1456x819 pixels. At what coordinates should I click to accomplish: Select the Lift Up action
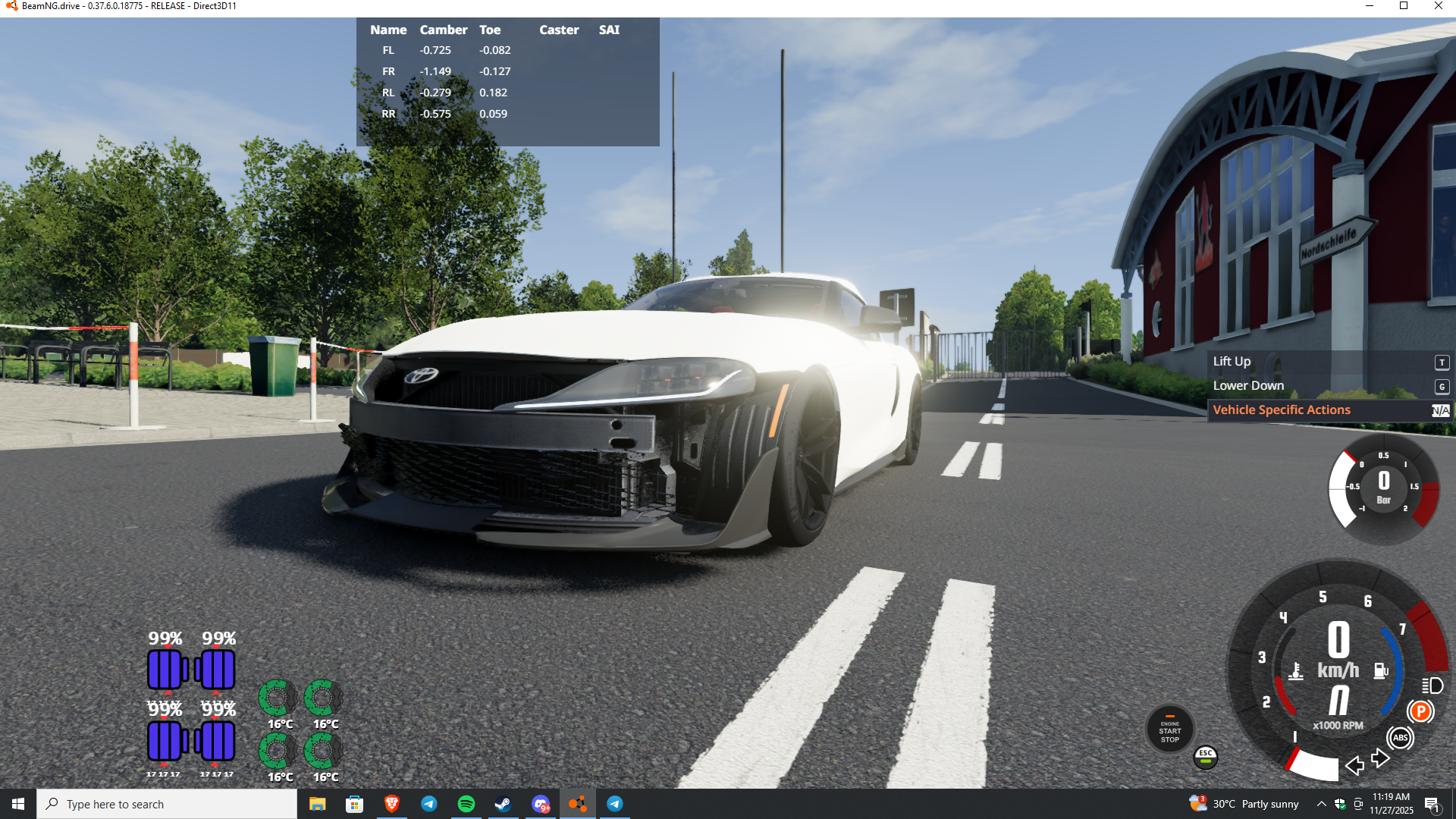click(1232, 362)
